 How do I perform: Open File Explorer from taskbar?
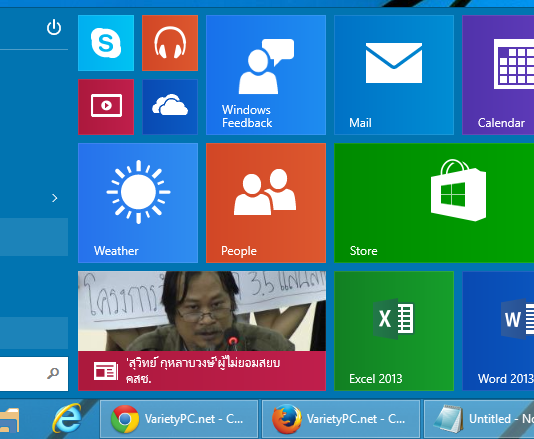[10, 420]
